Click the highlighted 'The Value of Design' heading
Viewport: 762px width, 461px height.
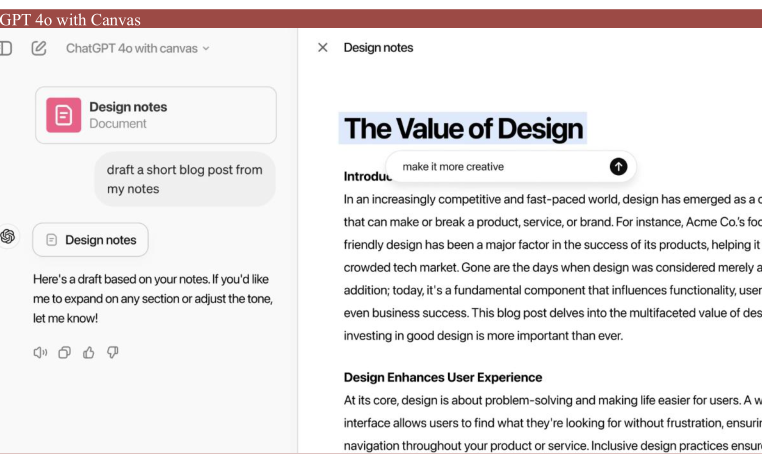pyautogui.click(x=463, y=128)
